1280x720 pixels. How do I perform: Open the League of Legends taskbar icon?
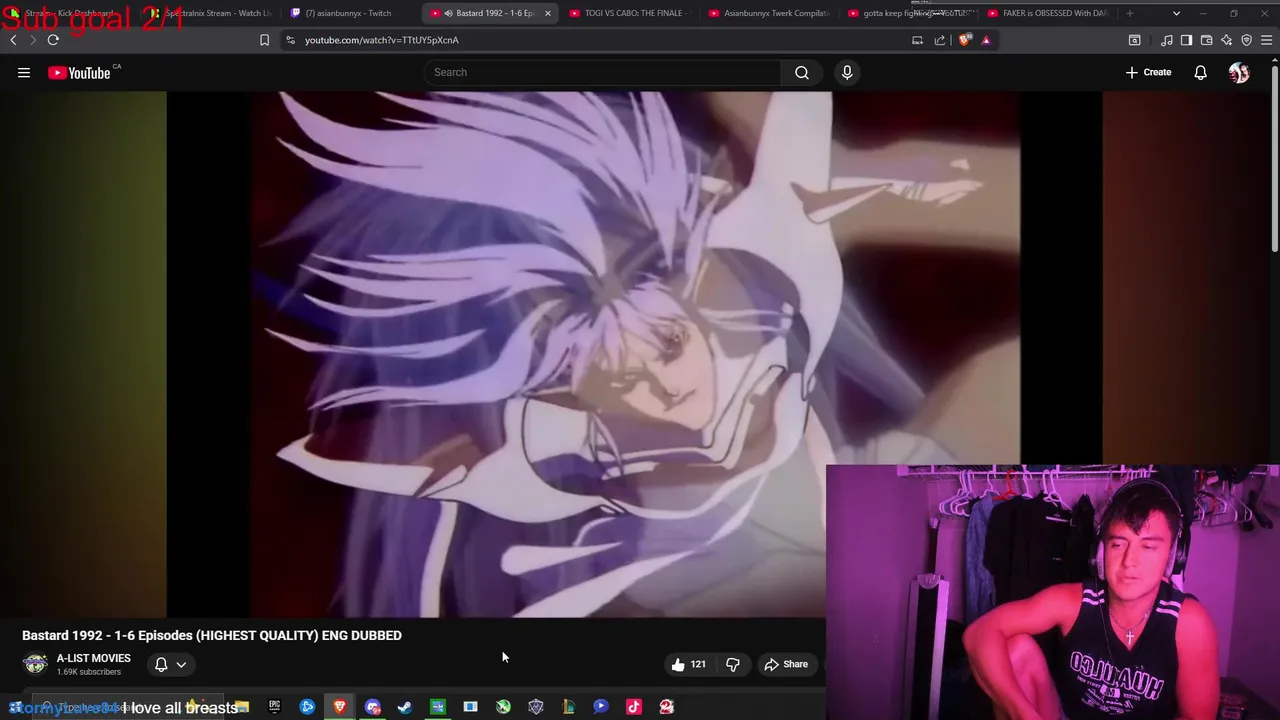(569, 707)
